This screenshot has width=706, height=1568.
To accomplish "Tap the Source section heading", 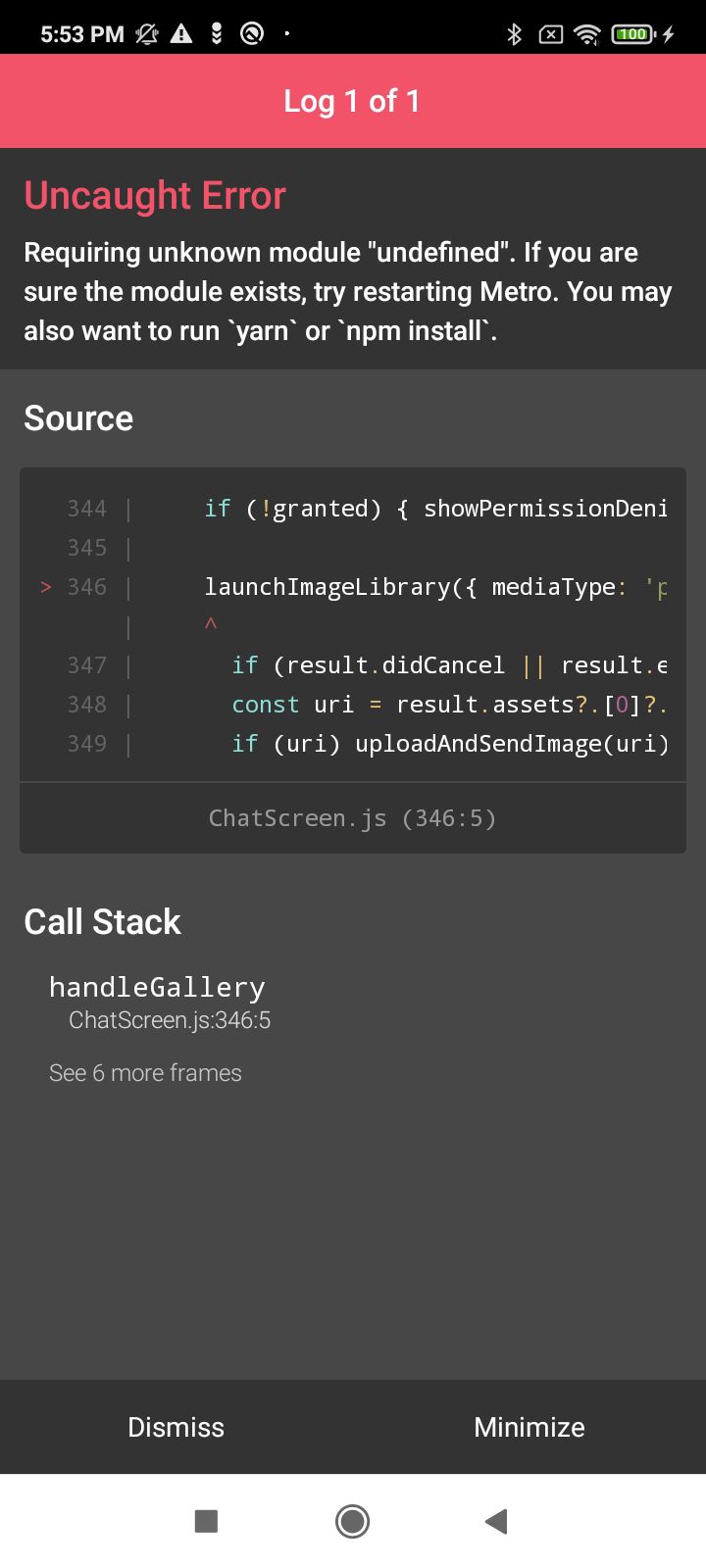I will pyautogui.click(x=78, y=418).
